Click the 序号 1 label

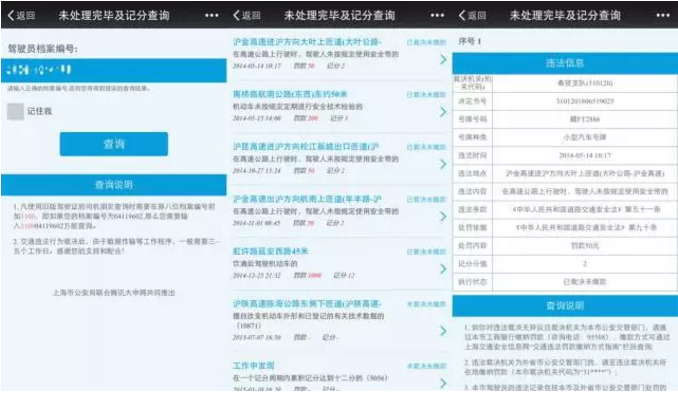(470, 42)
